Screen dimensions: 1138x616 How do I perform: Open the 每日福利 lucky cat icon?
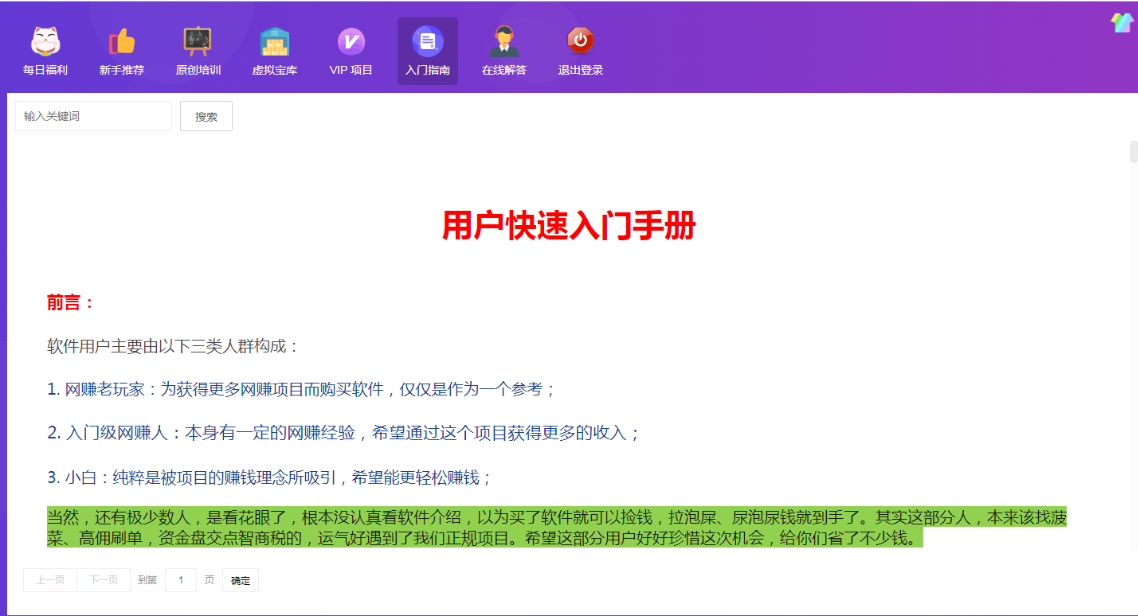(x=45, y=42)
